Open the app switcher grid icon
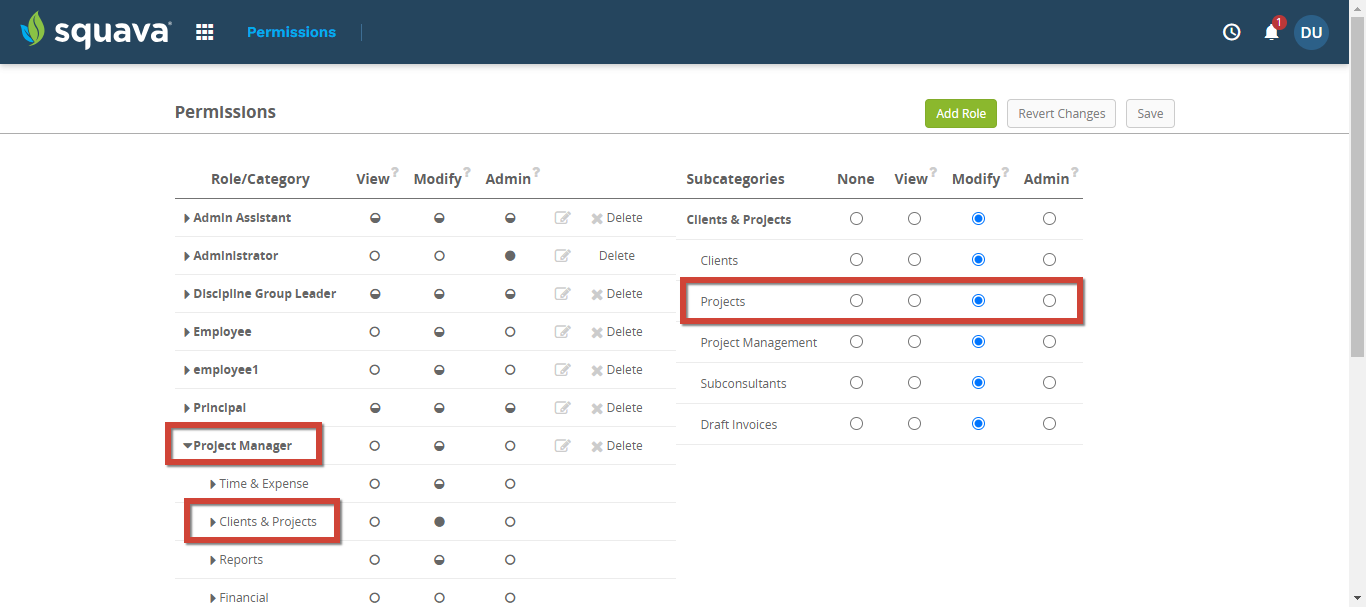 [x=204, y=31]
